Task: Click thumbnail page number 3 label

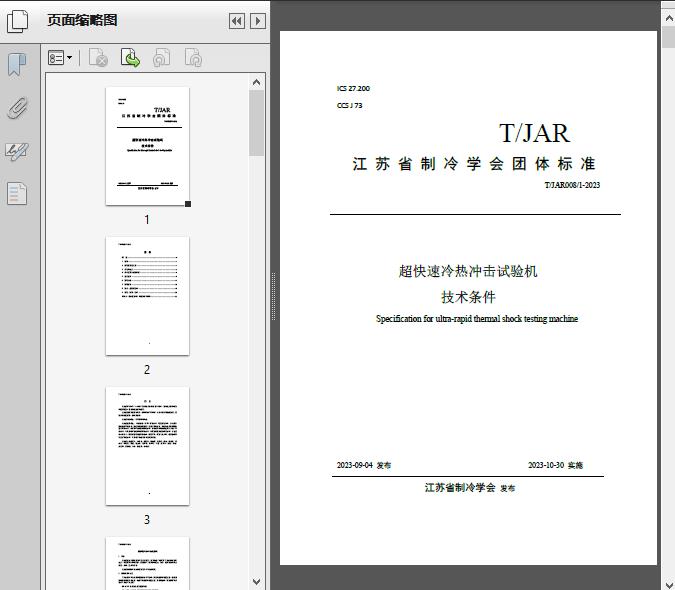Action: (x=147, y=520)
